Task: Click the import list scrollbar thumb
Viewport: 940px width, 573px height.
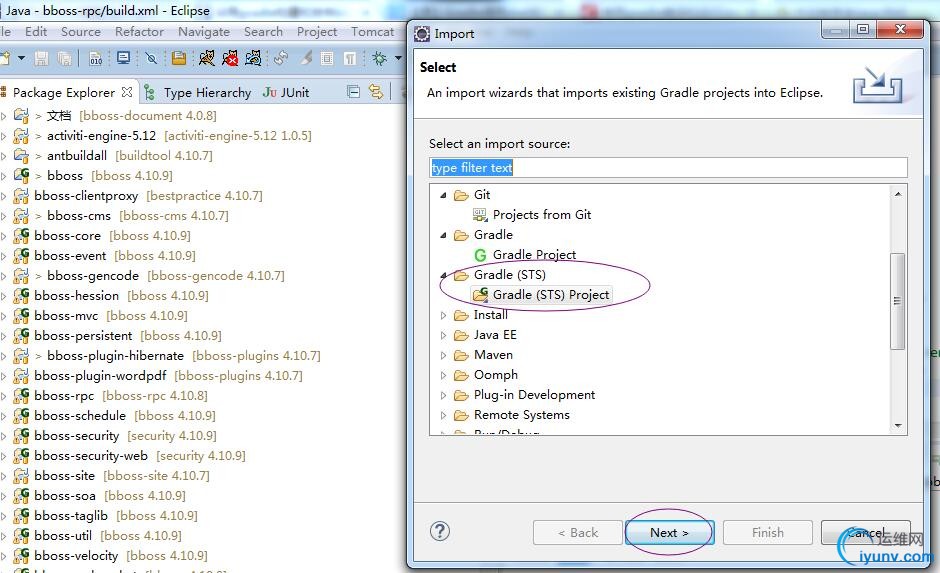Action: pyautogui.click(x=897, y=301)
